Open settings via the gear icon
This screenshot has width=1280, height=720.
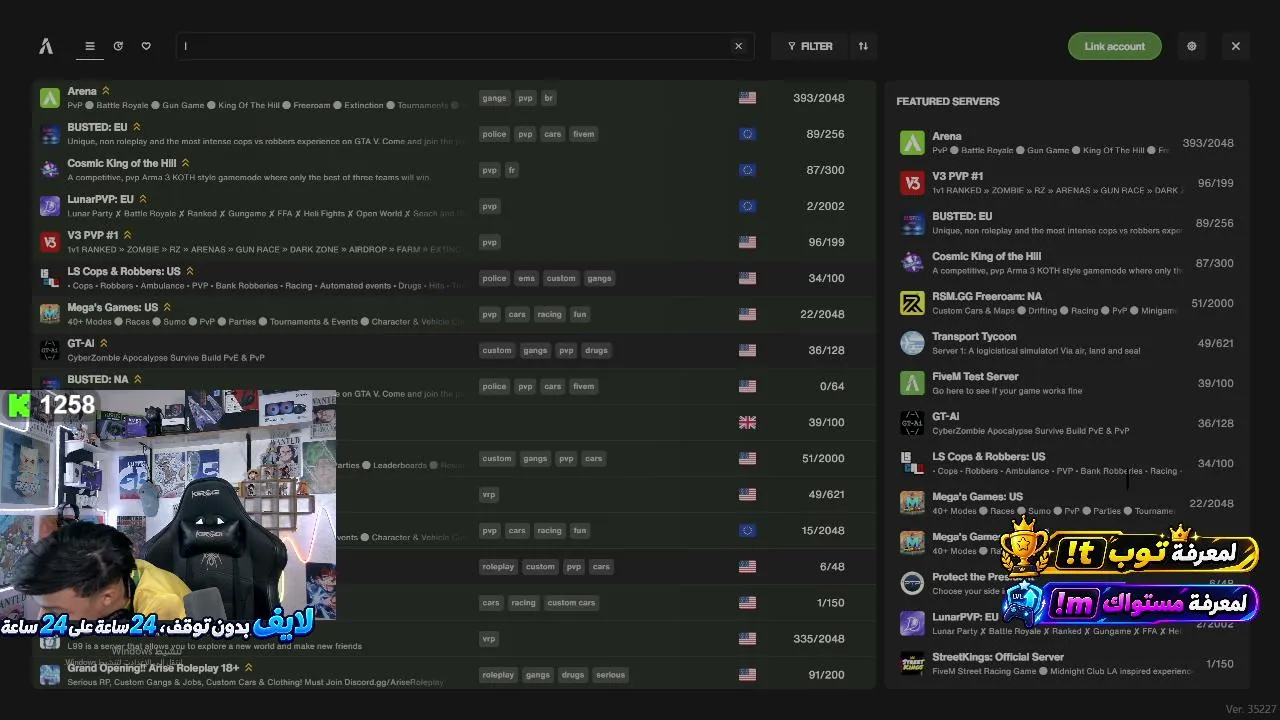1191,46
